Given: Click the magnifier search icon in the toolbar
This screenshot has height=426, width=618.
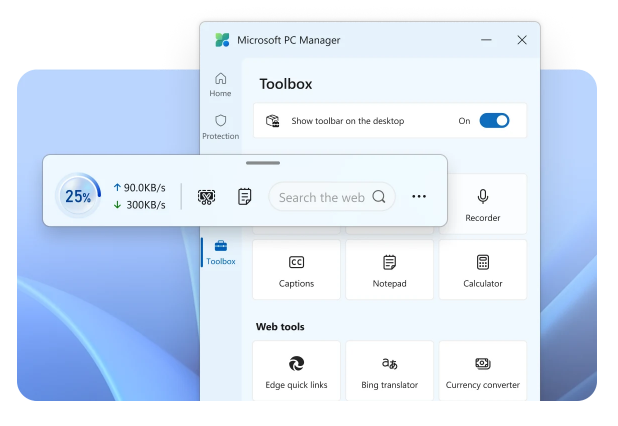Looking at the screenshot, I should click(x=379, y=196).
